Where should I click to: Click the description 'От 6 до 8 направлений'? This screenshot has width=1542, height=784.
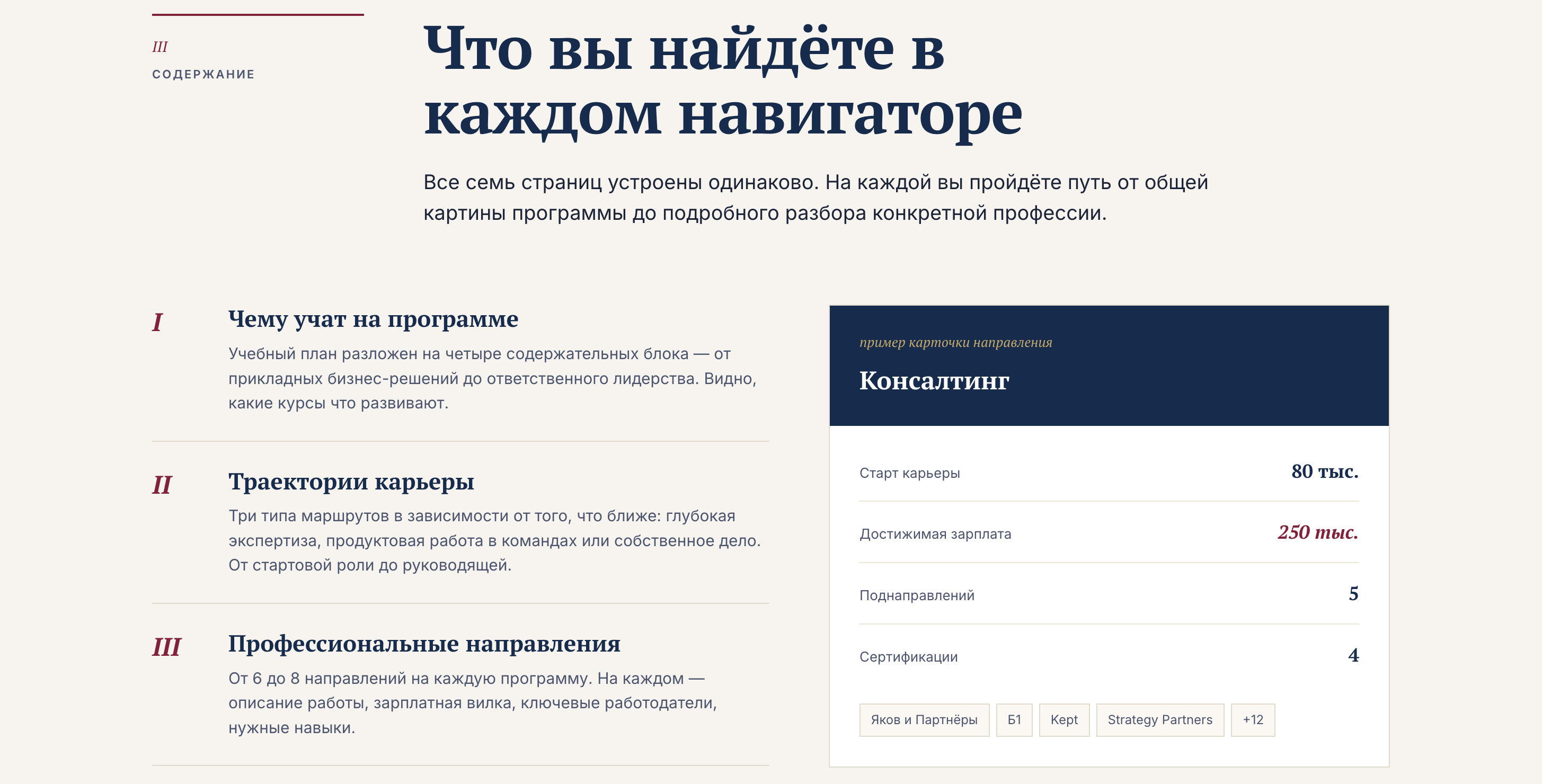point(472,702)
